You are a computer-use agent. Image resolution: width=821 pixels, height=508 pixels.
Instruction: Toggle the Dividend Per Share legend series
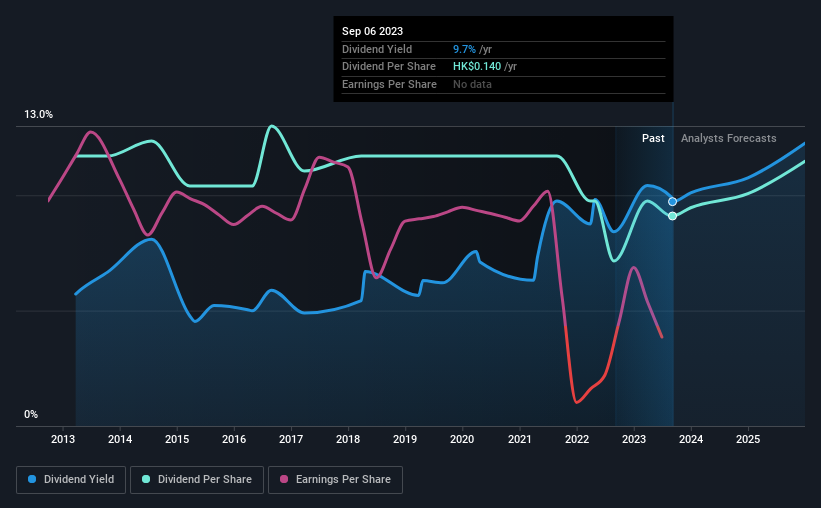(197, 480)
